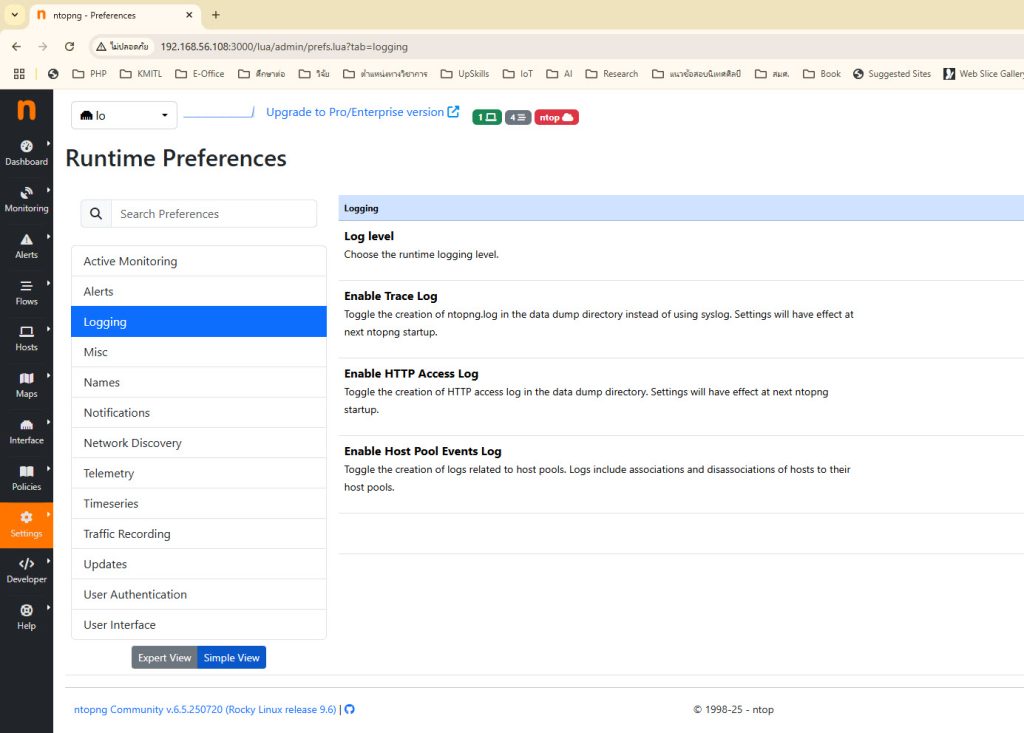Select the Names preferences section
Image resolution: width=1024 pixels, height=733 pixels.
click(199, 382)
